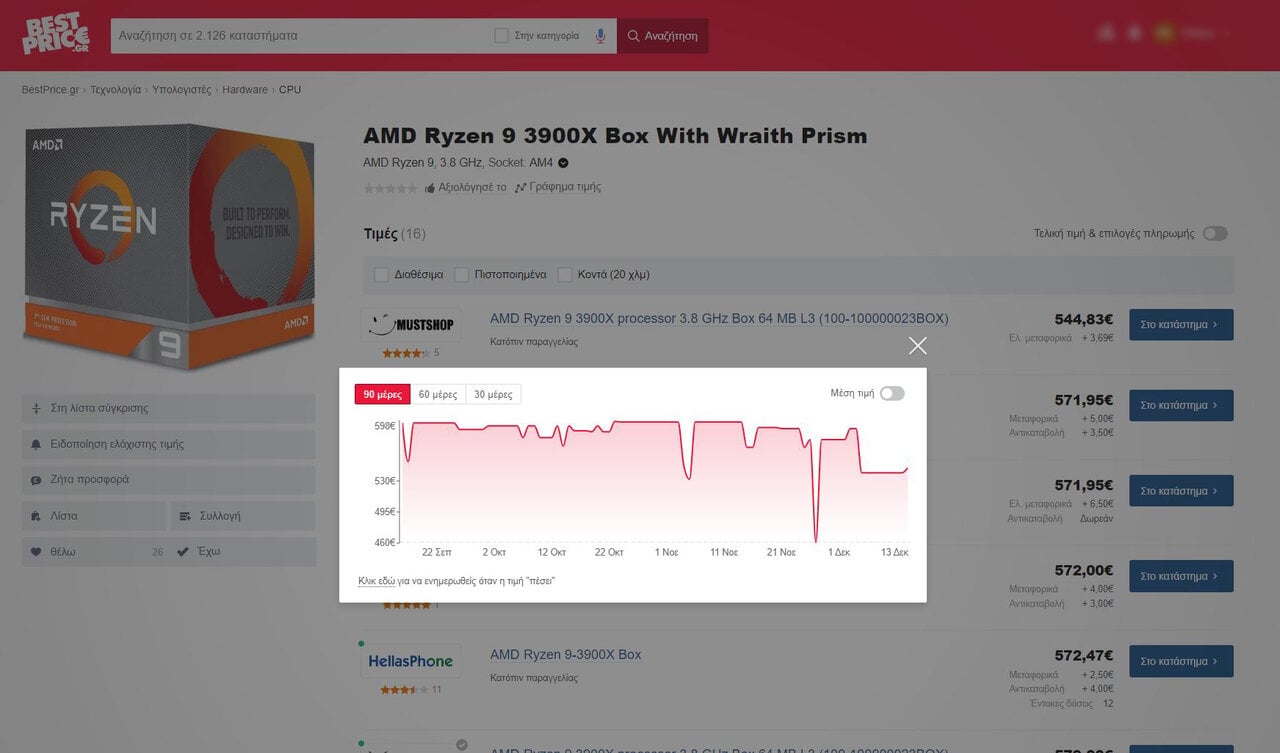Click the 572,47€ HellasPhone price
The width and height of the screenshot is (1280, 753).
click(1084, 656)
